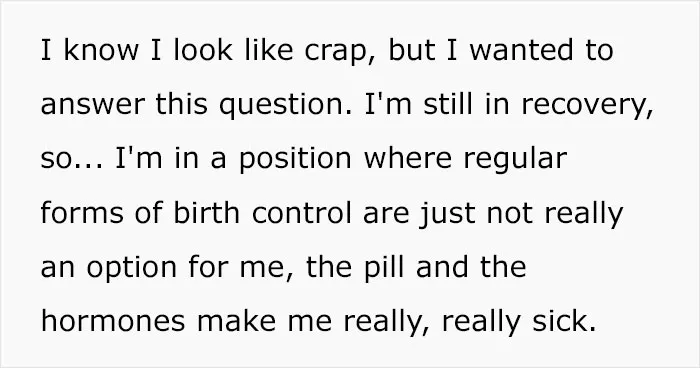Click the word "option" in fifth line
Viewport: 700px width, 368px height.
point(131,268)
